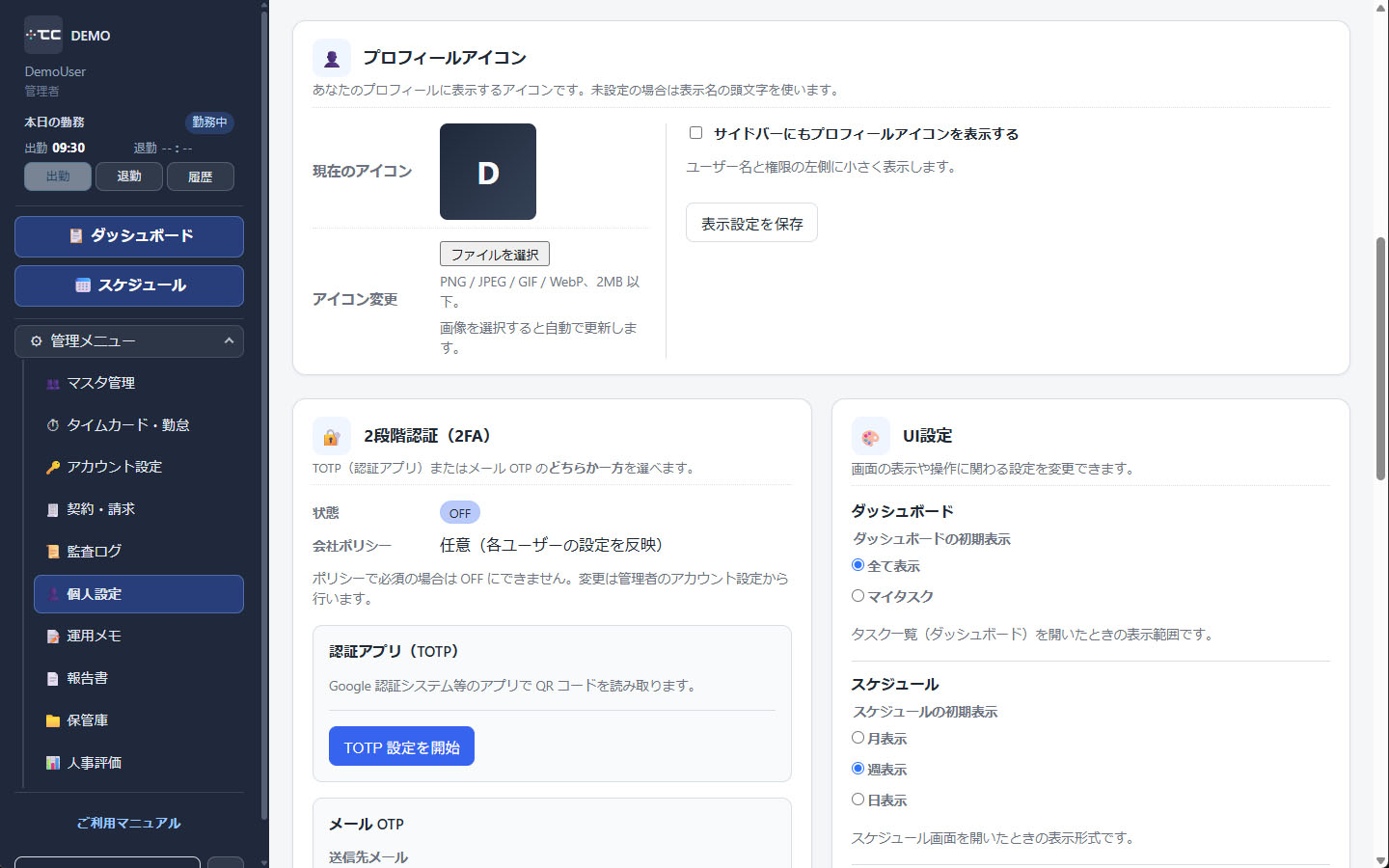Click the 監査ログ icon

53,552
